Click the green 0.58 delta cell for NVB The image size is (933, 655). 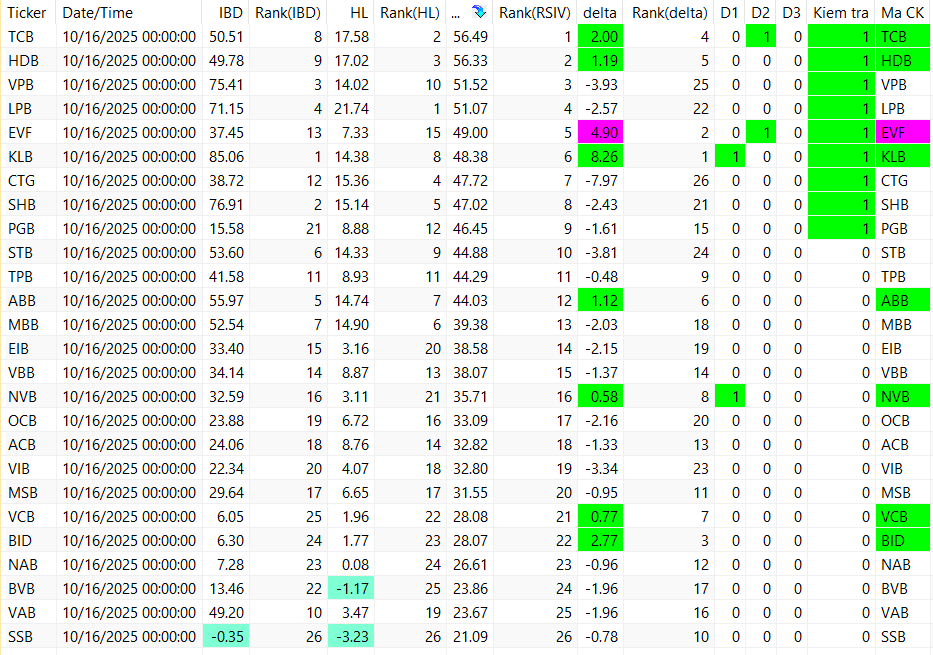click(x=600, y=397)
